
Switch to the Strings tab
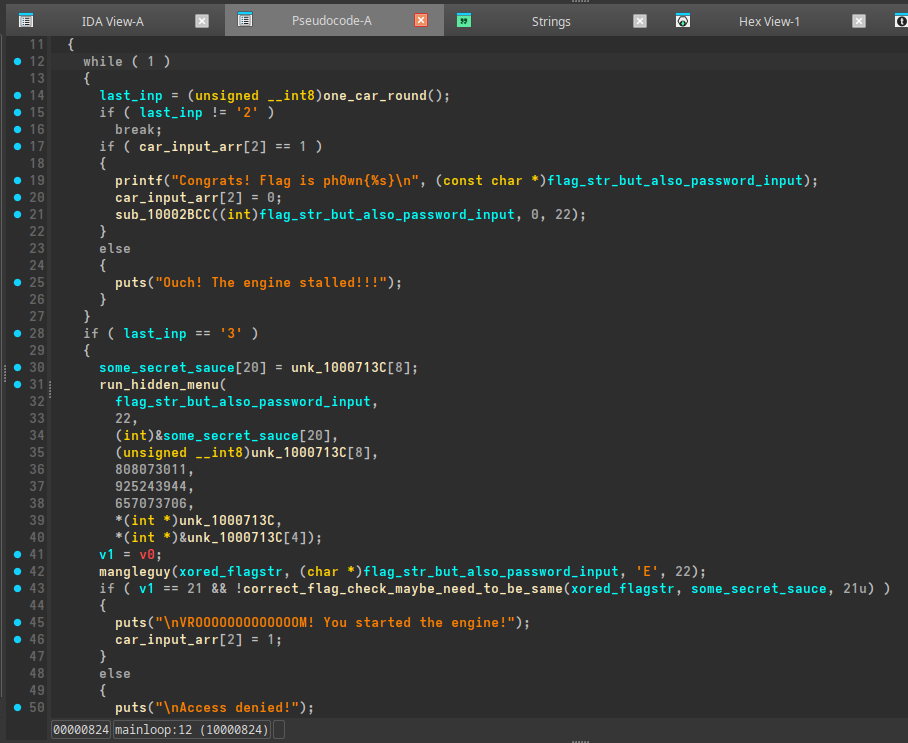[551, 21]
